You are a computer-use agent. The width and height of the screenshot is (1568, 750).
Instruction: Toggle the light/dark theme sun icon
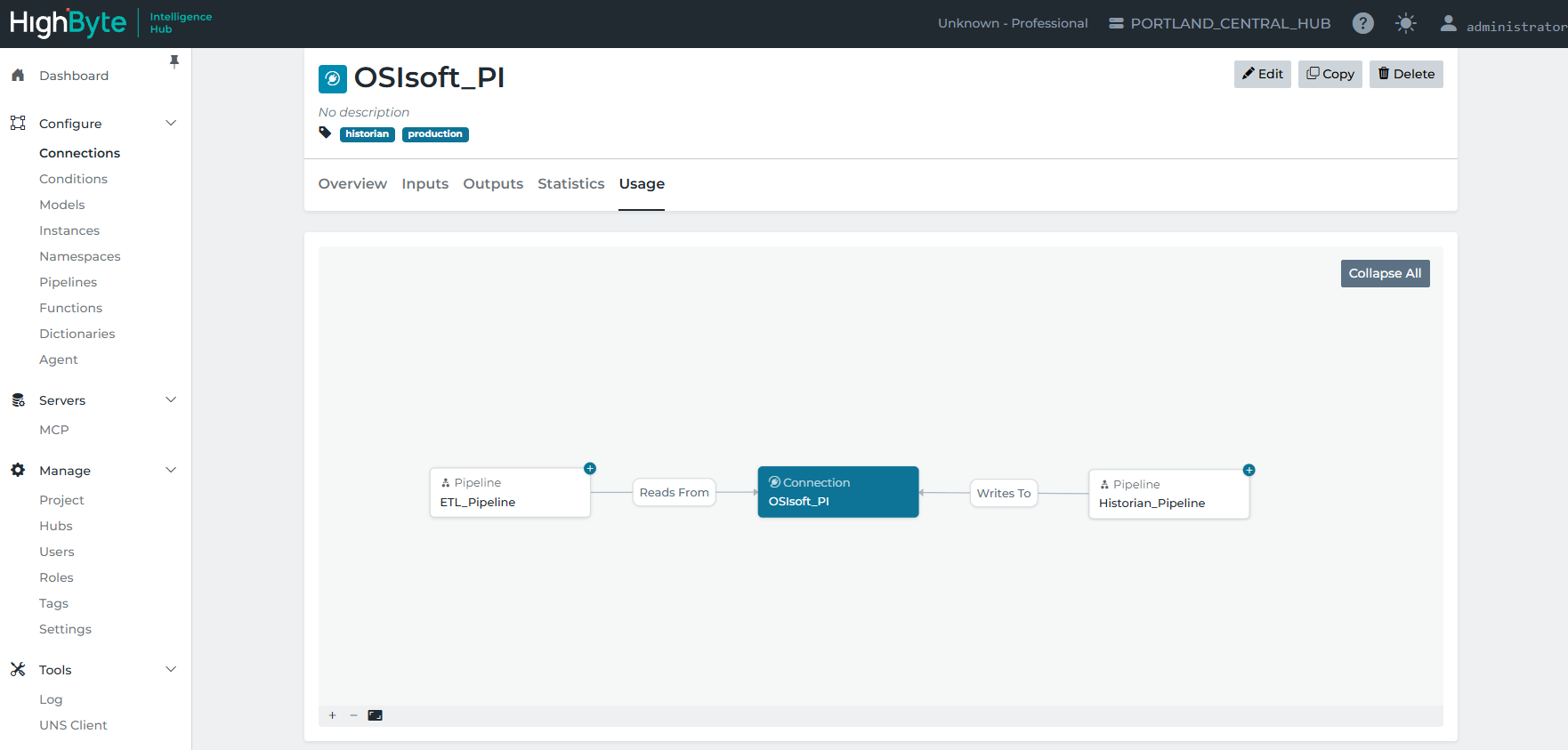pyautogui.click(x=1406, y=23)
